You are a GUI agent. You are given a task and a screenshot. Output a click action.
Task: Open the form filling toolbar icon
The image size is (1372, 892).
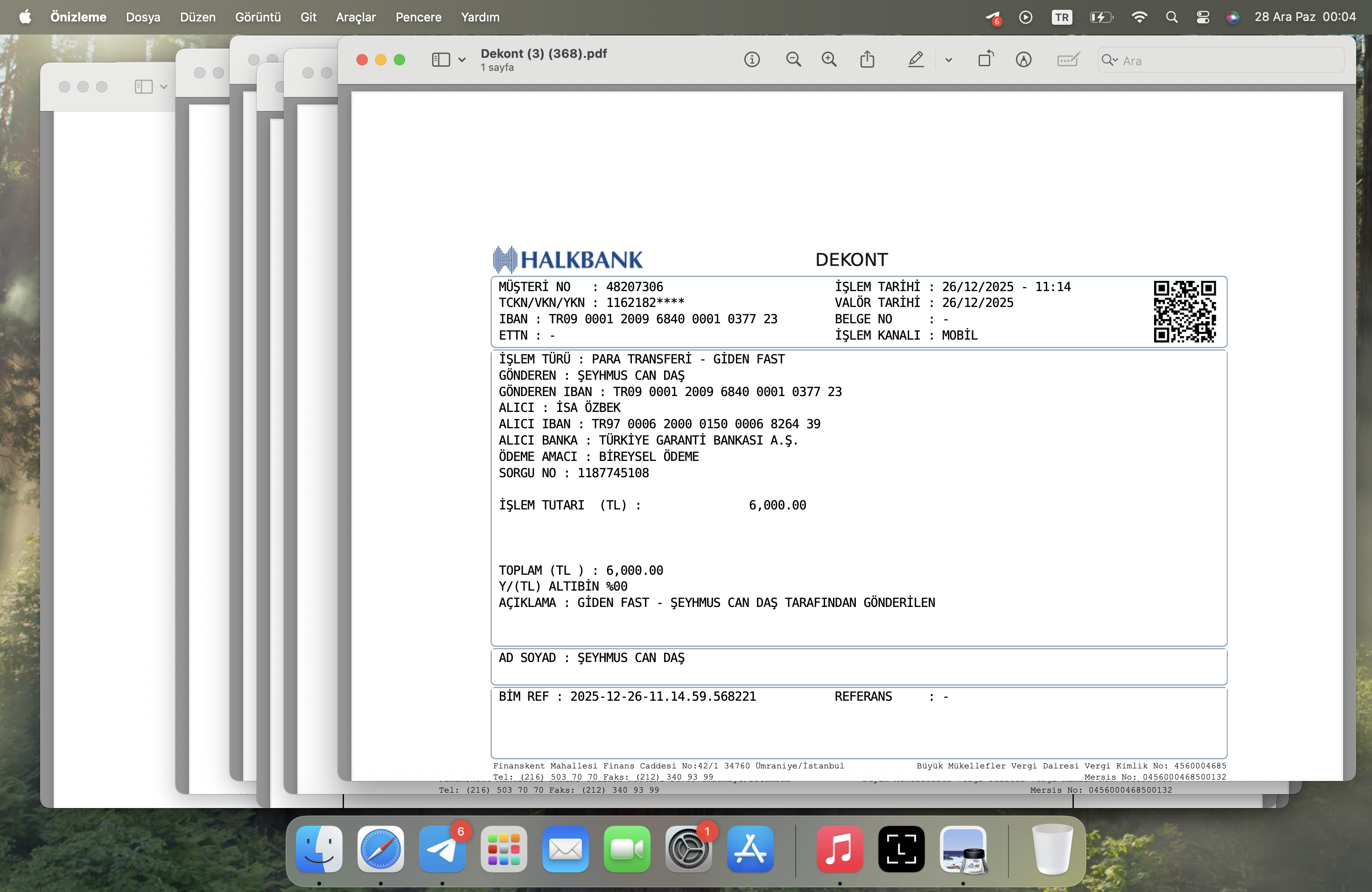tap(1068, 59)
